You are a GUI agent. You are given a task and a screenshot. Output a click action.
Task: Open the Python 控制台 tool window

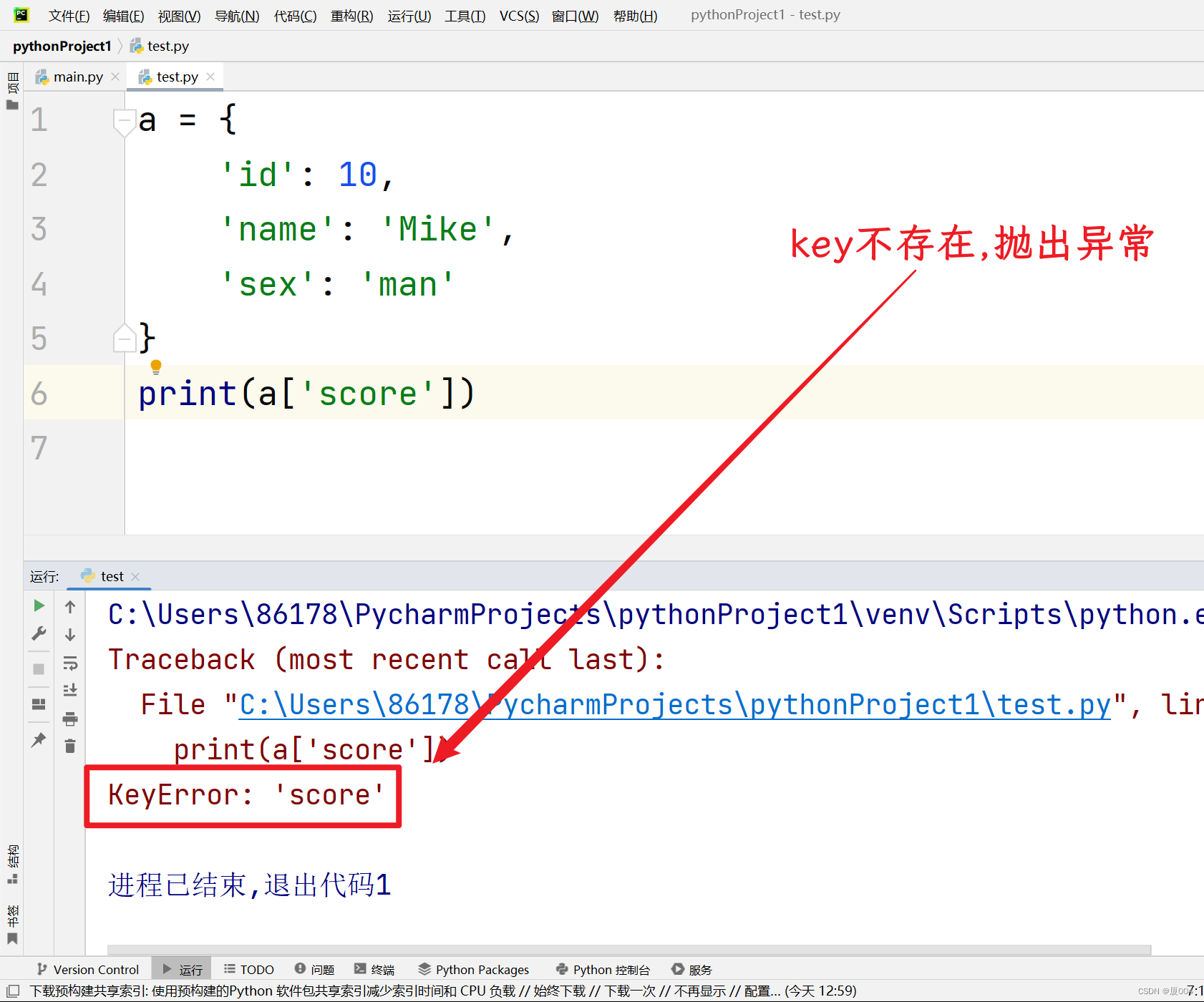(x=603, y=969)
